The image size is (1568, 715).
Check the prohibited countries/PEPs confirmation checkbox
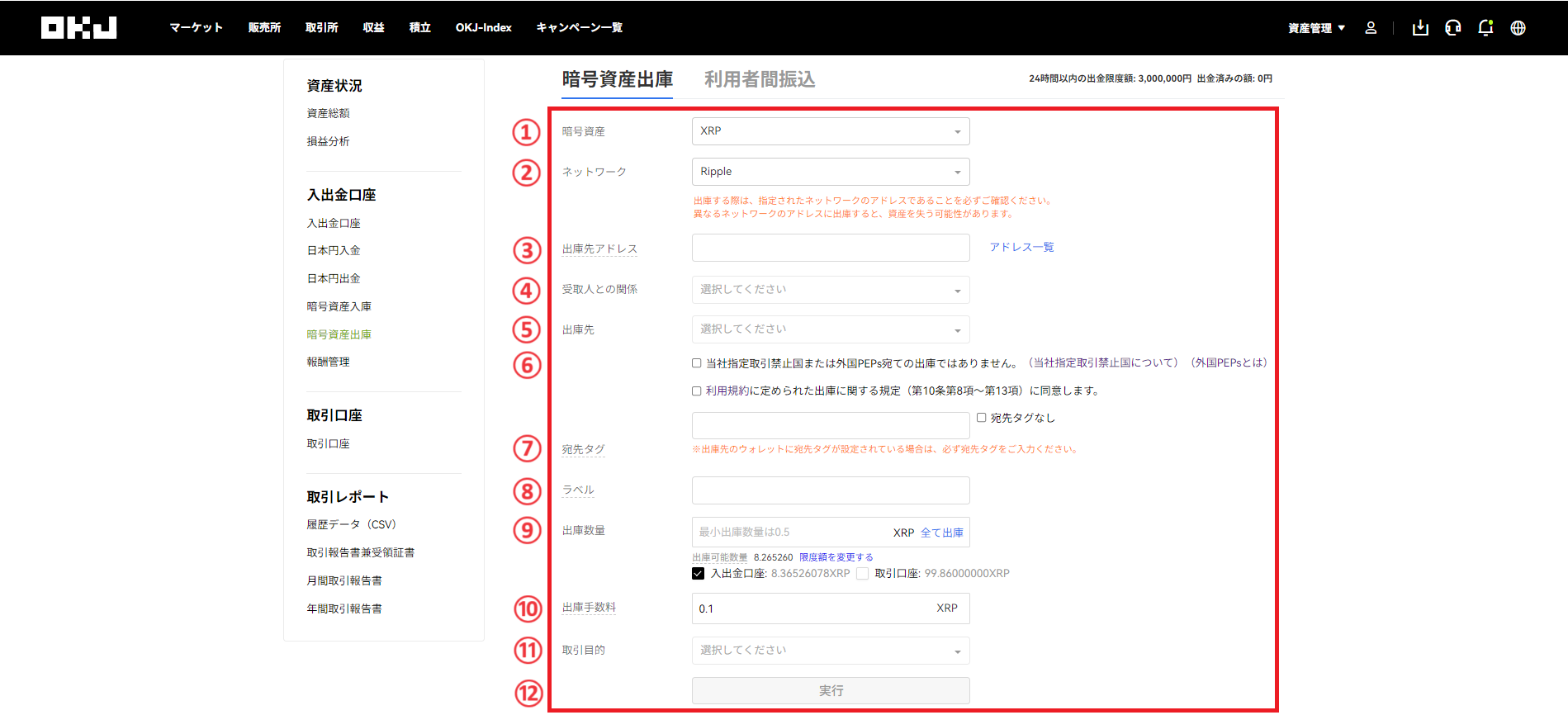697,363
